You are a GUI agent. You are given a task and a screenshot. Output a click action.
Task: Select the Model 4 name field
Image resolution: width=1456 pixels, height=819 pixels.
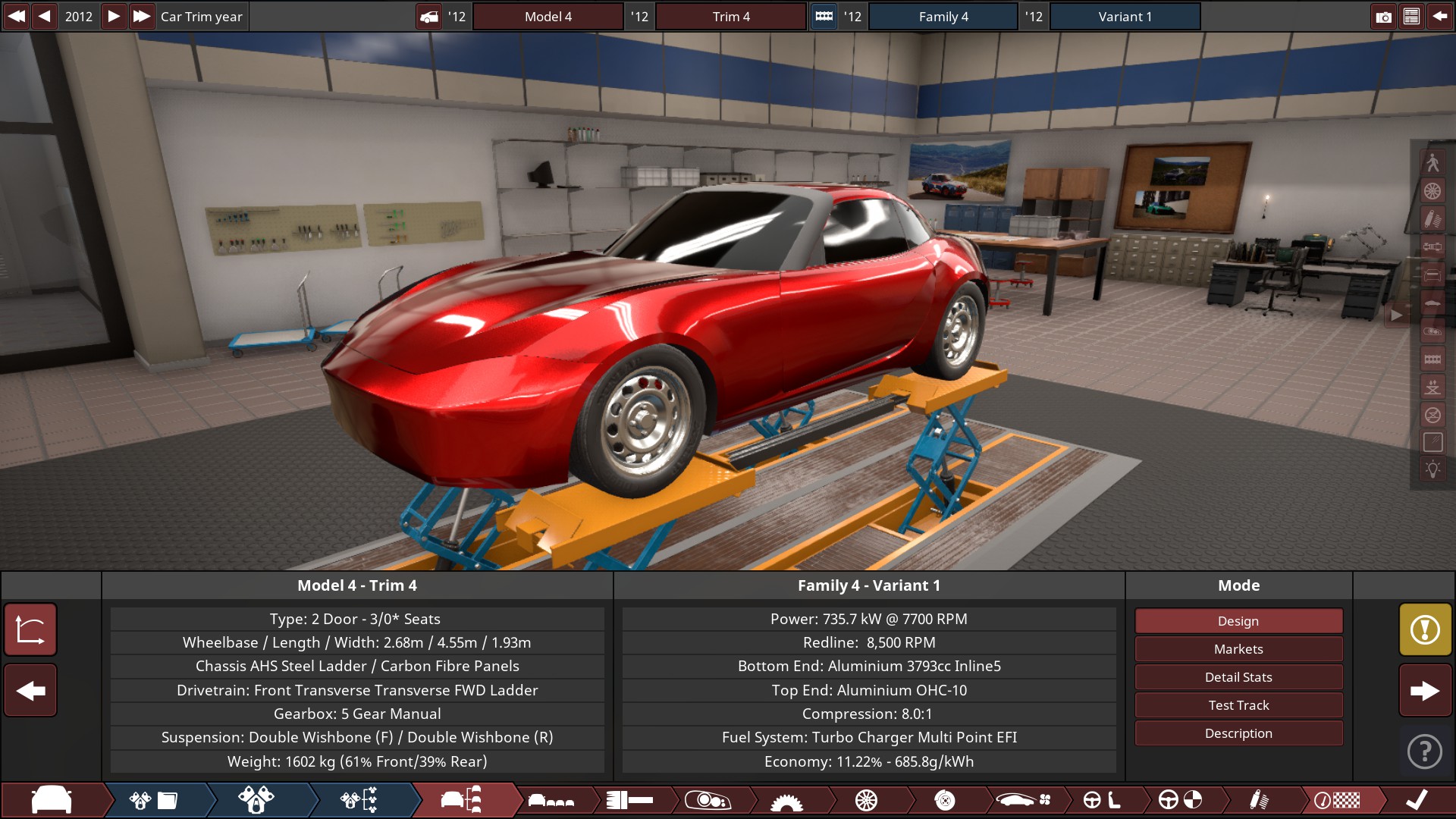click(x=548, y=17)
